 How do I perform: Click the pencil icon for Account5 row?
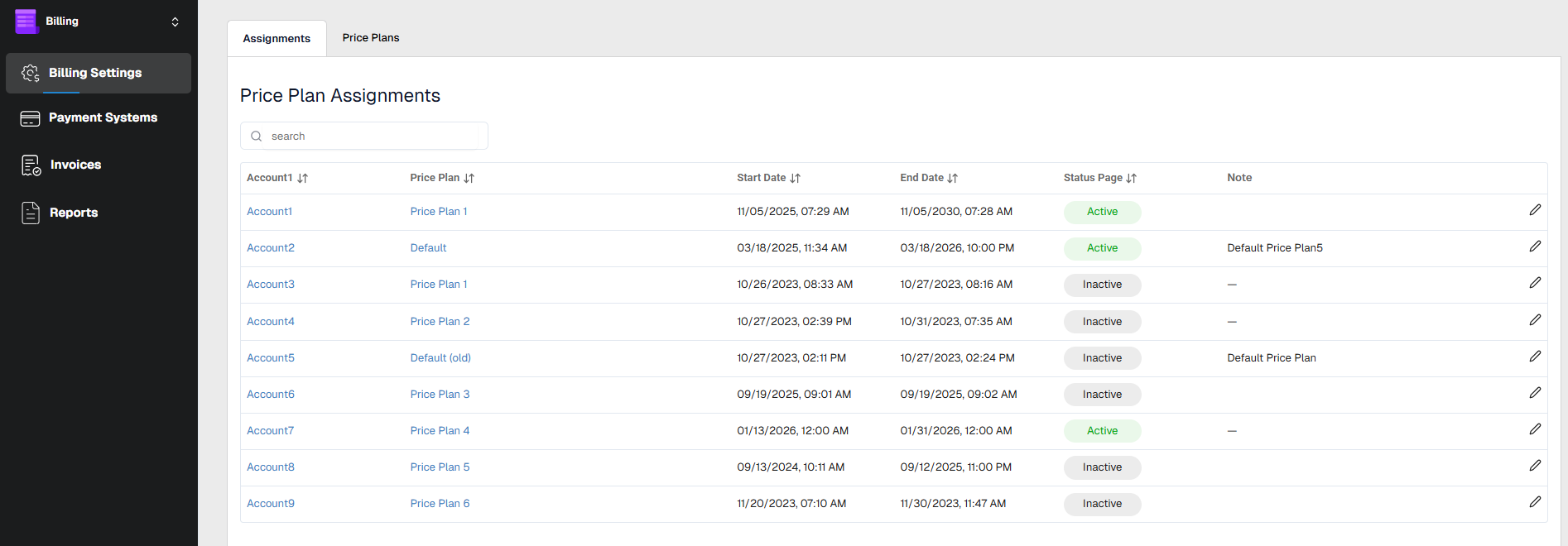pos(1534,357)
